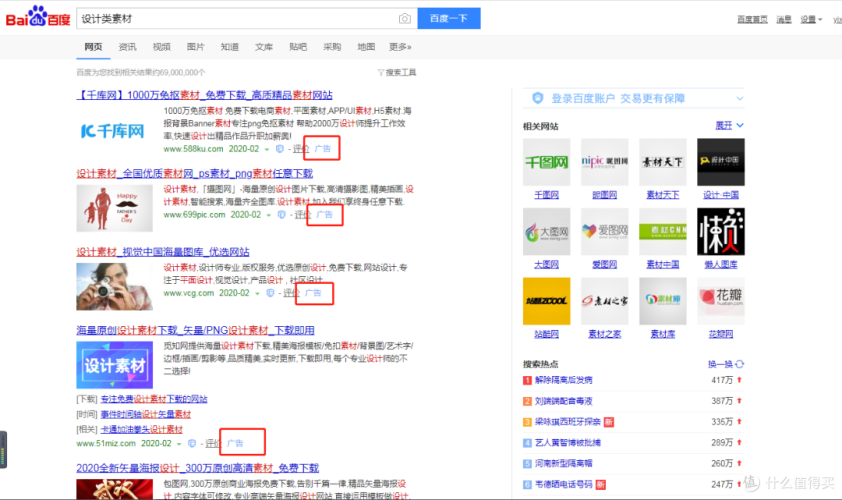
Task: Open the 千图网 site logo
Action: pyautogui.click(x=547, y=162)
